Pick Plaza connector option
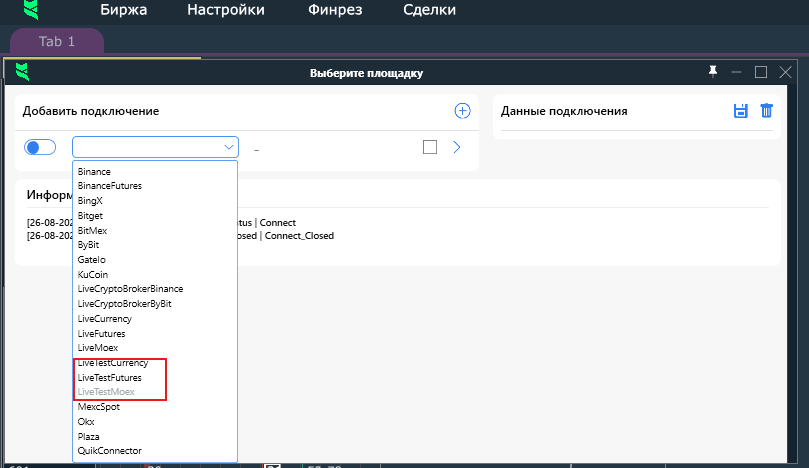This screenshot has width=809, height=468. (x=88, y=437)
